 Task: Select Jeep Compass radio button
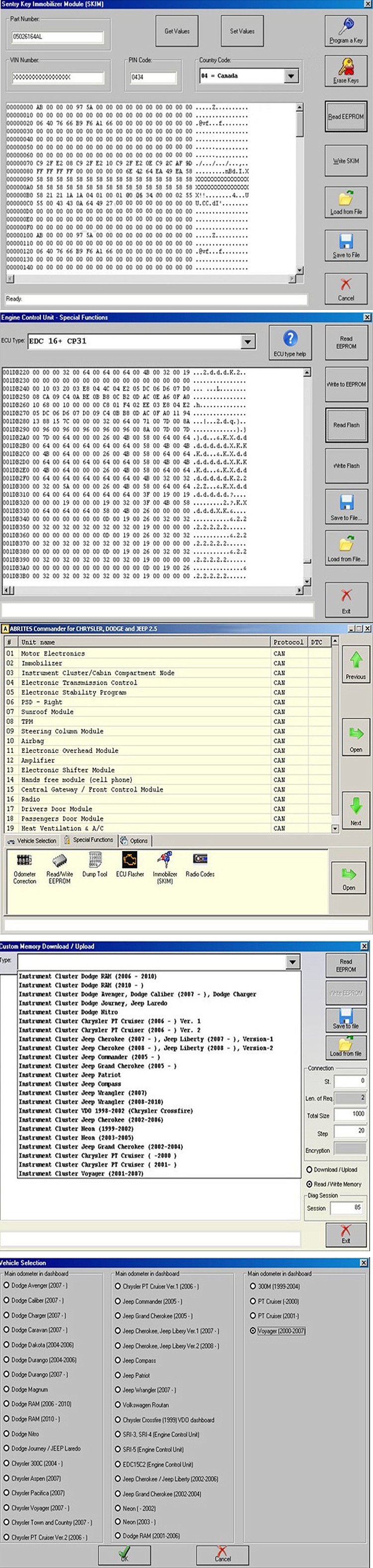tap(118, 1360)
